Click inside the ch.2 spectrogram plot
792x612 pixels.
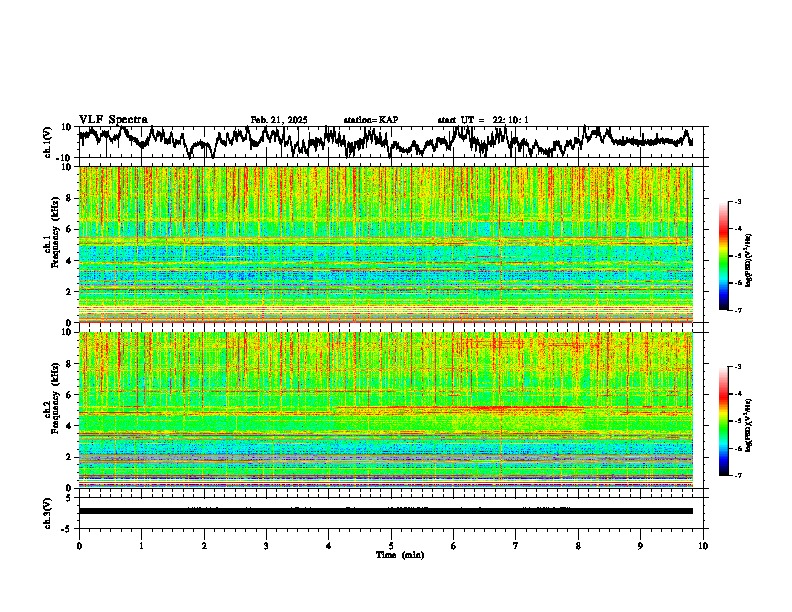coord(385,410)
